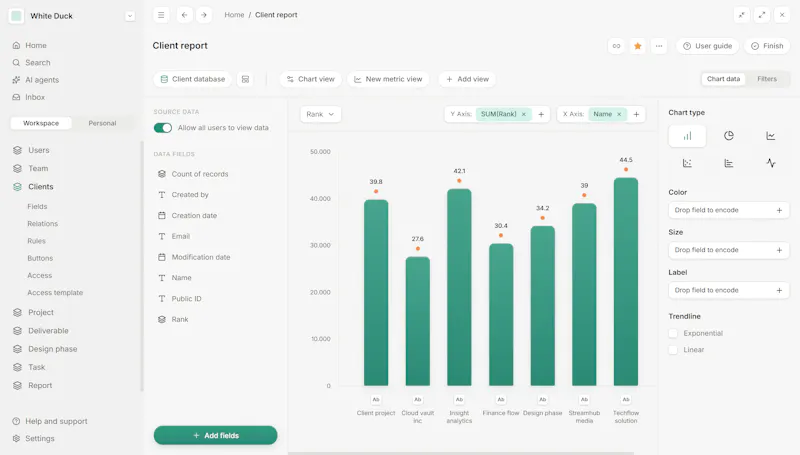Click the horizontal scrollbar below the chart
800x455 pixels.
461,453
